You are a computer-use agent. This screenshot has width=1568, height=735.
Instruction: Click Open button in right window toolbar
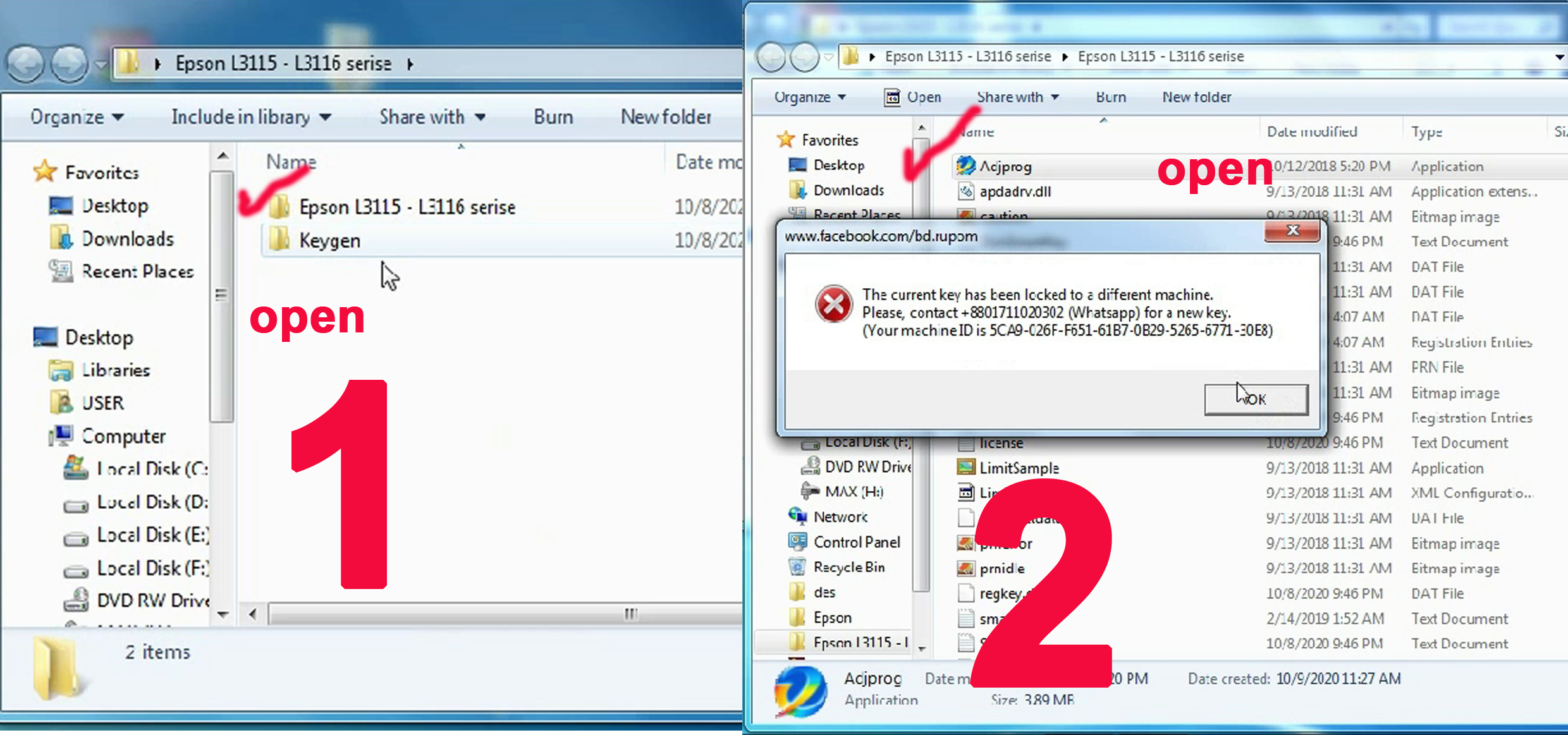[912, 97]
